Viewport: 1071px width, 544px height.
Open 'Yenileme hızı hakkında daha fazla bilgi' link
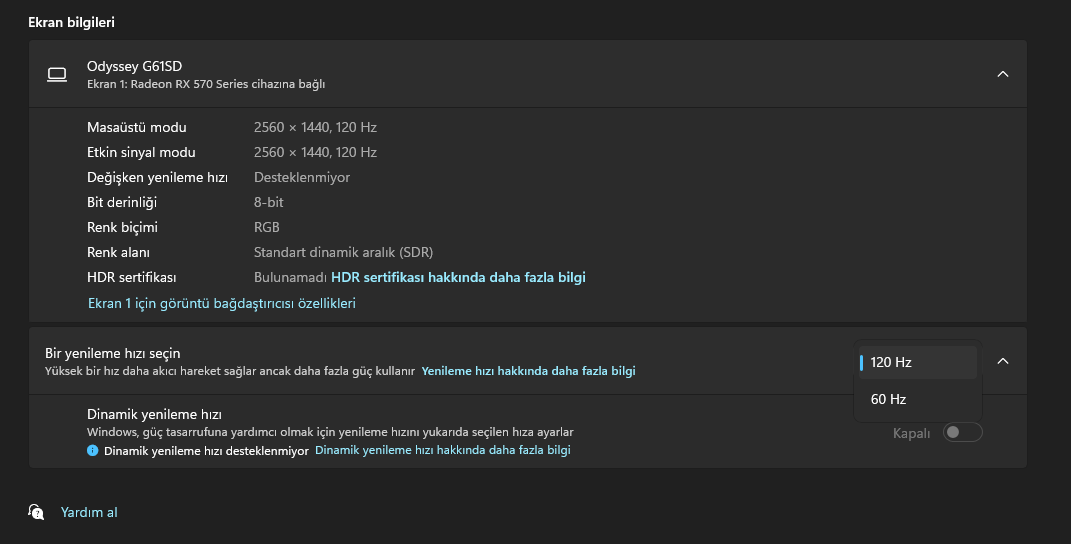coord(528,371)
